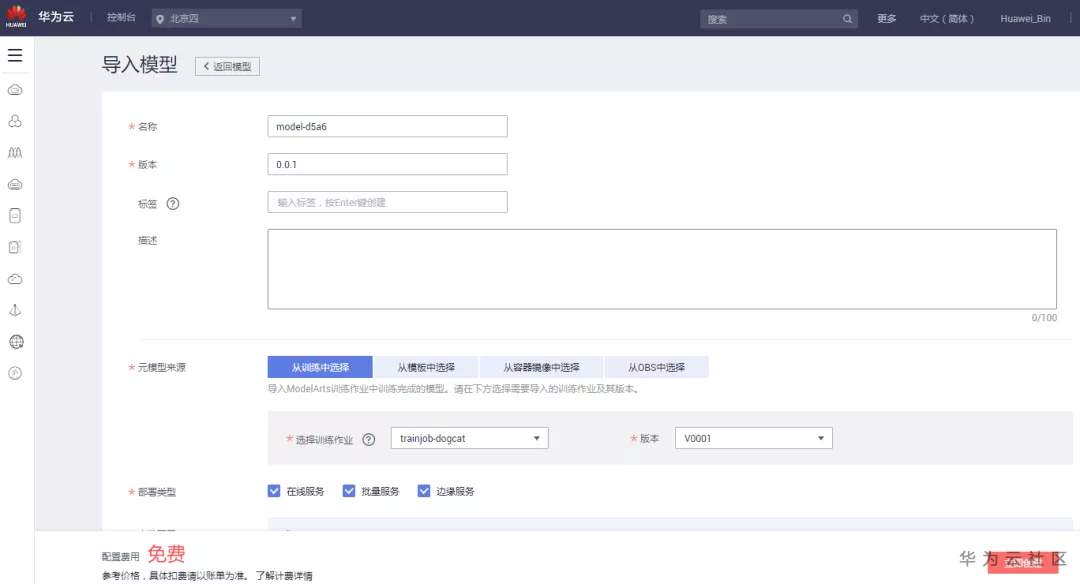The width and height of the screenshot is (1080, 584).
Task: Open the Huawei_Bin account menu
Action: [x=1026, y=19]
